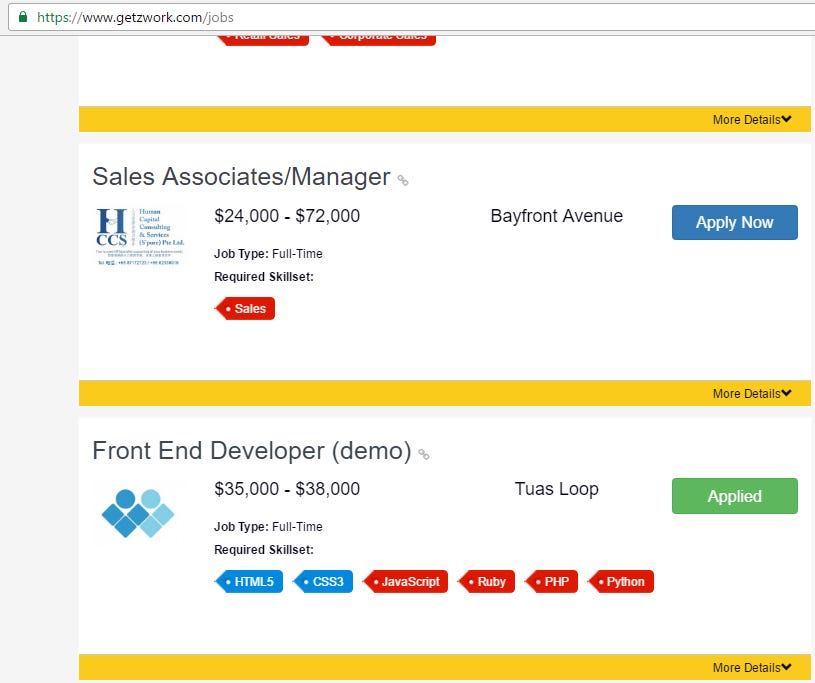Open the Sales Associates/Manager job title
The image size is (815, 683).
[x=241, y=177]
